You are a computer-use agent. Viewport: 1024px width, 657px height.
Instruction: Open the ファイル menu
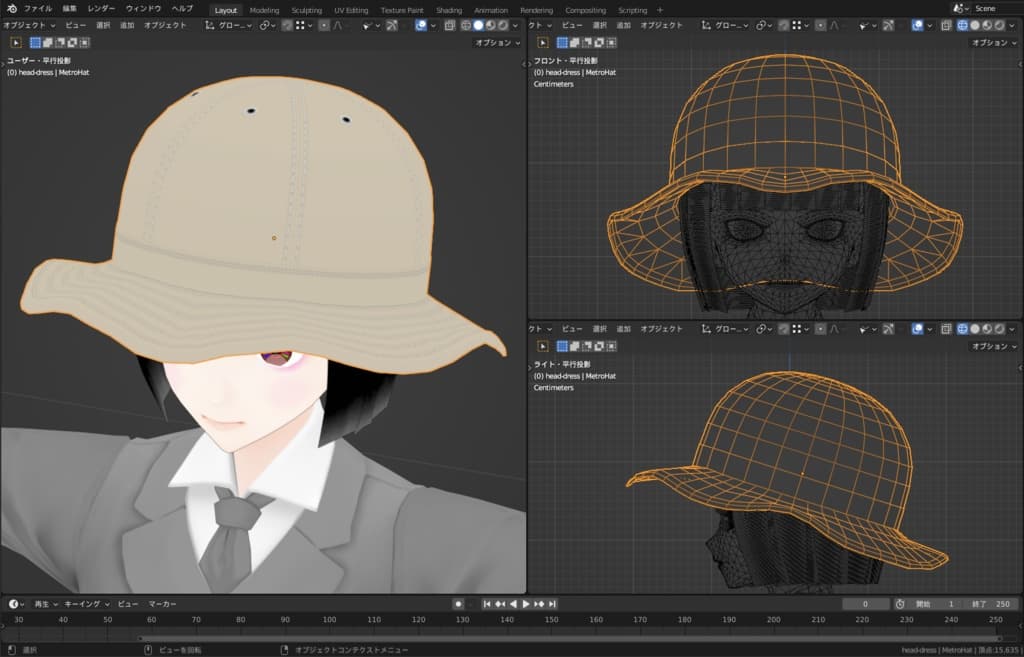38,9
